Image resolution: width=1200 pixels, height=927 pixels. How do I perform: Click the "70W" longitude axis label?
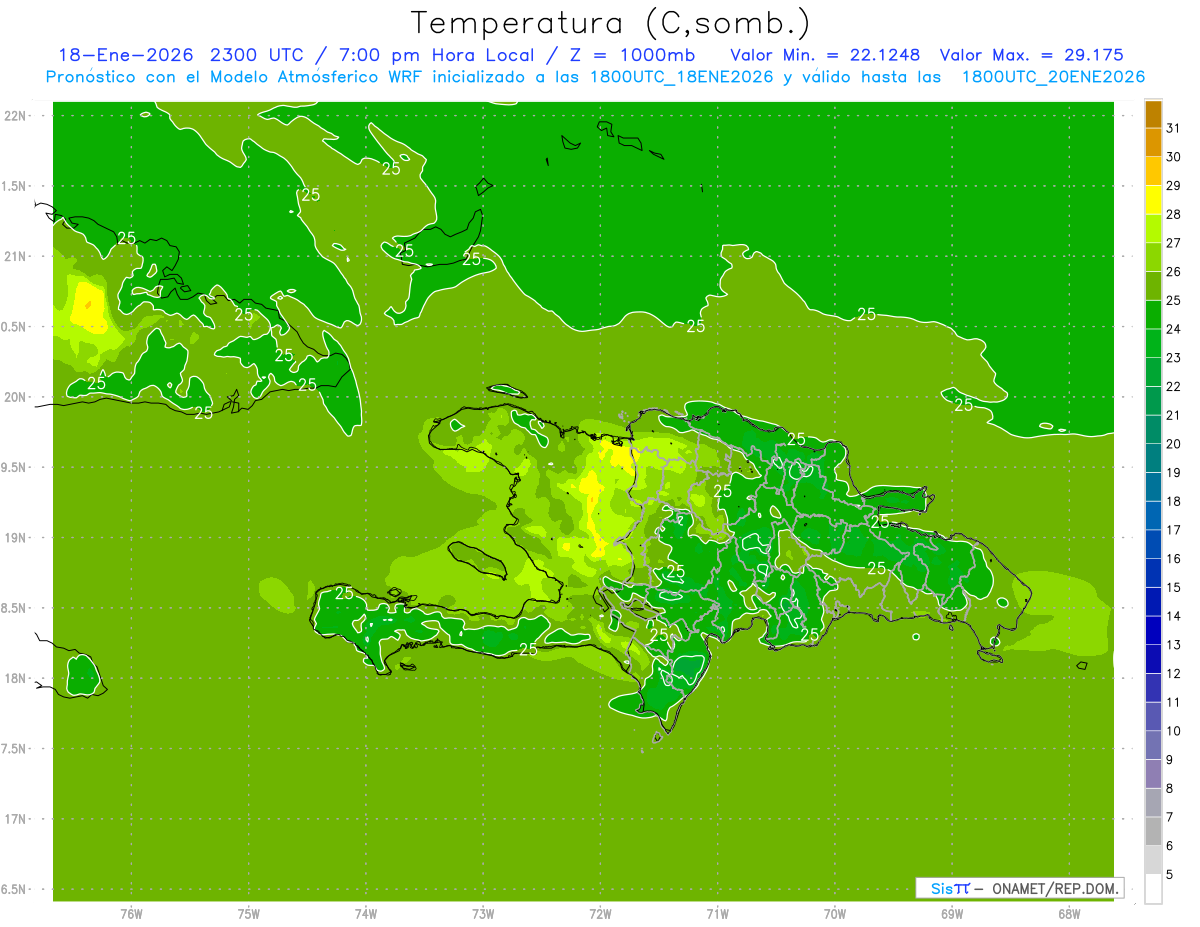[x=835, y=913]
